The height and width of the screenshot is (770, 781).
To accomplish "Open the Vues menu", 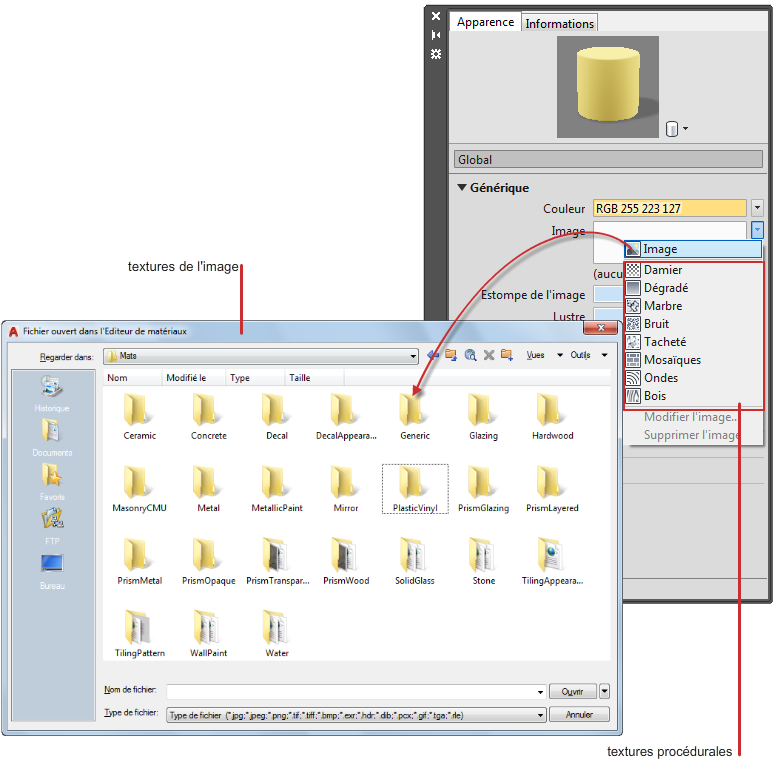I will (x=544, y=355).
